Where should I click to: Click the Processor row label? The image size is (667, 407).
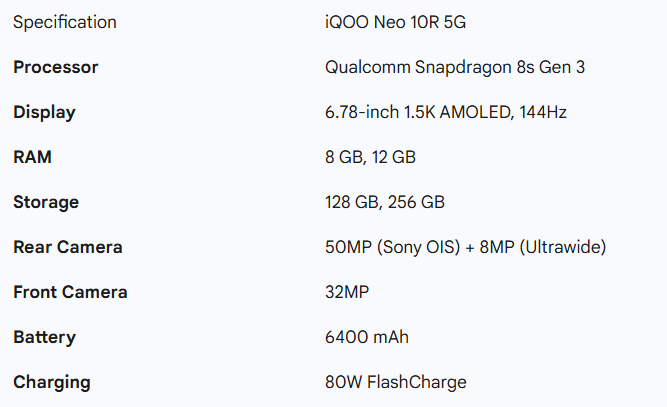point(55,67)
